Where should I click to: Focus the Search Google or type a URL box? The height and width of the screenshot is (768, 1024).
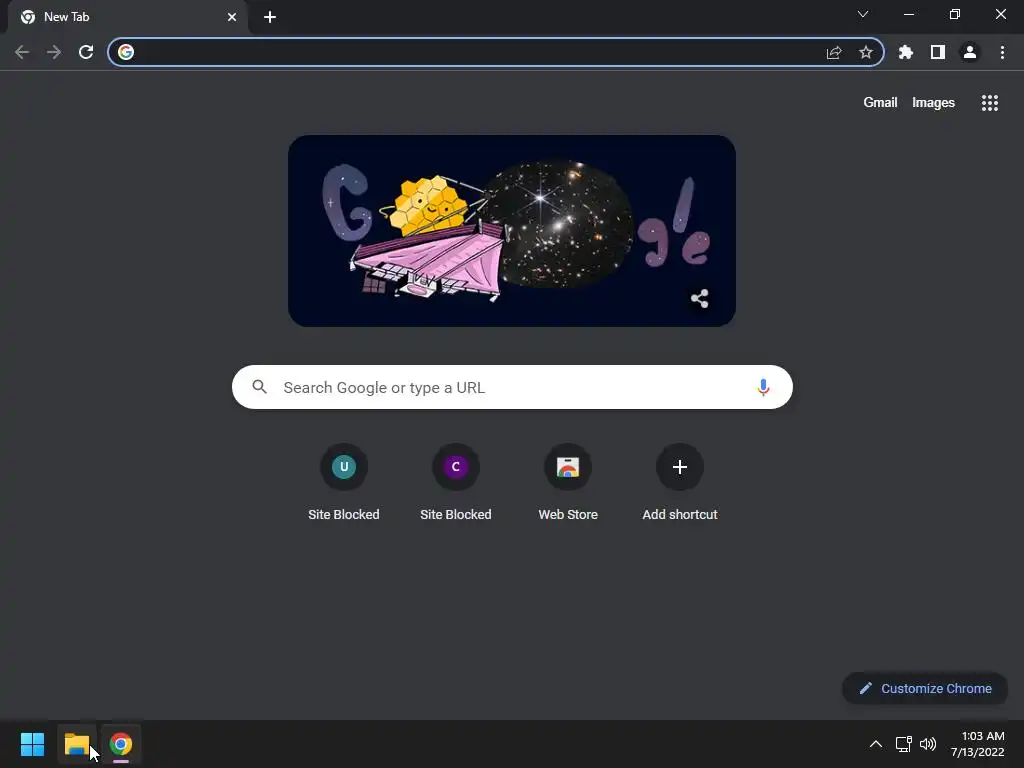tap(512, 387)
